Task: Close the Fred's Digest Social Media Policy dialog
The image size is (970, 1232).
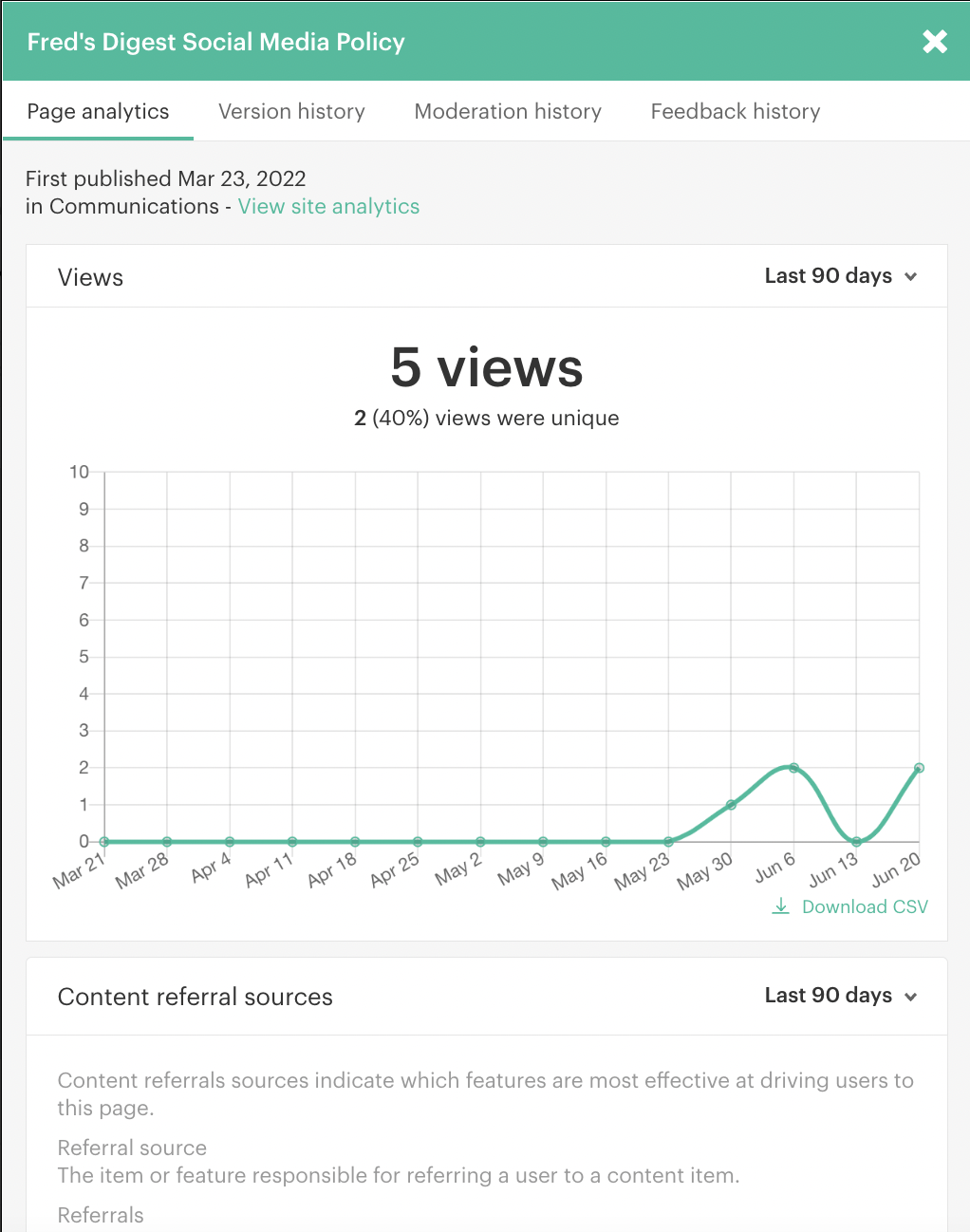Action: click(x=934, y=42)
